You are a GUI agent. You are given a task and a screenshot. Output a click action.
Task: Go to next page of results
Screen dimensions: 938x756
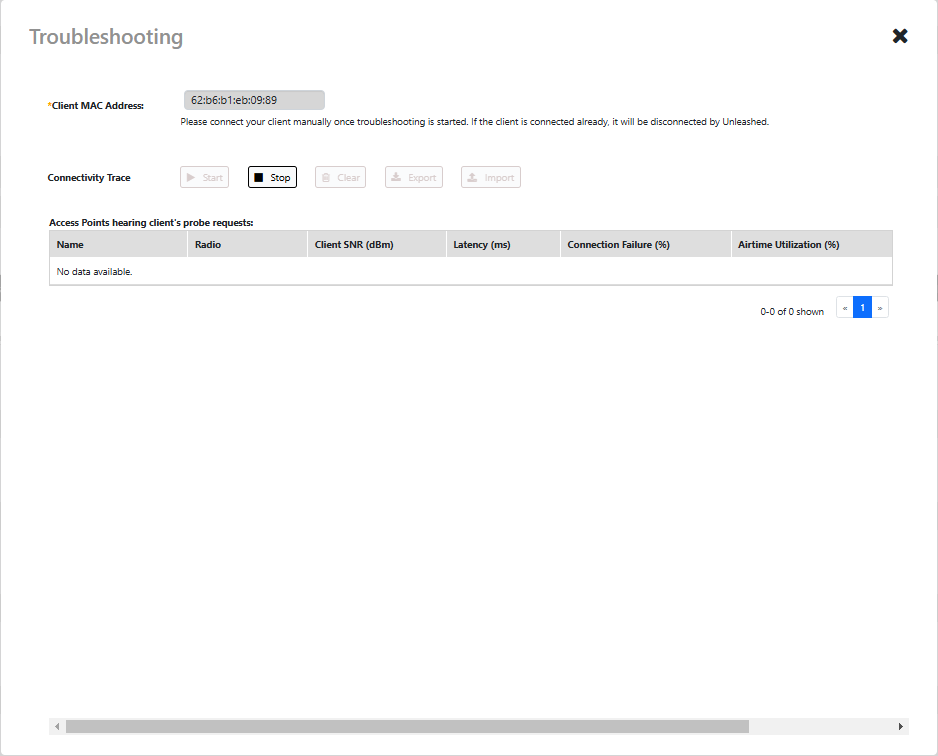coord(880,308)
